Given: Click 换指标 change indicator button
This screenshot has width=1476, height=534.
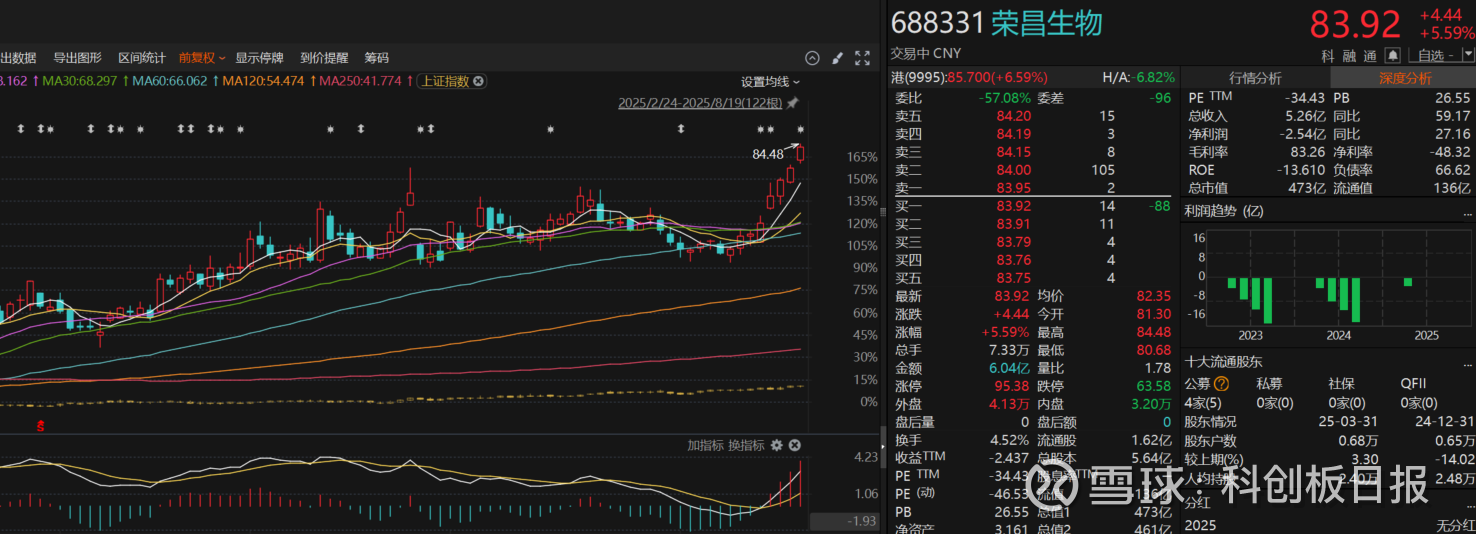Looking at the screenshot, I should [x=745, y=445].
